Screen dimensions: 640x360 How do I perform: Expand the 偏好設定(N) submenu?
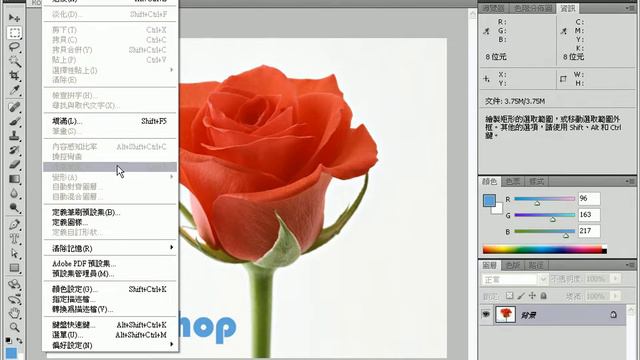click(x=110, y=345)
